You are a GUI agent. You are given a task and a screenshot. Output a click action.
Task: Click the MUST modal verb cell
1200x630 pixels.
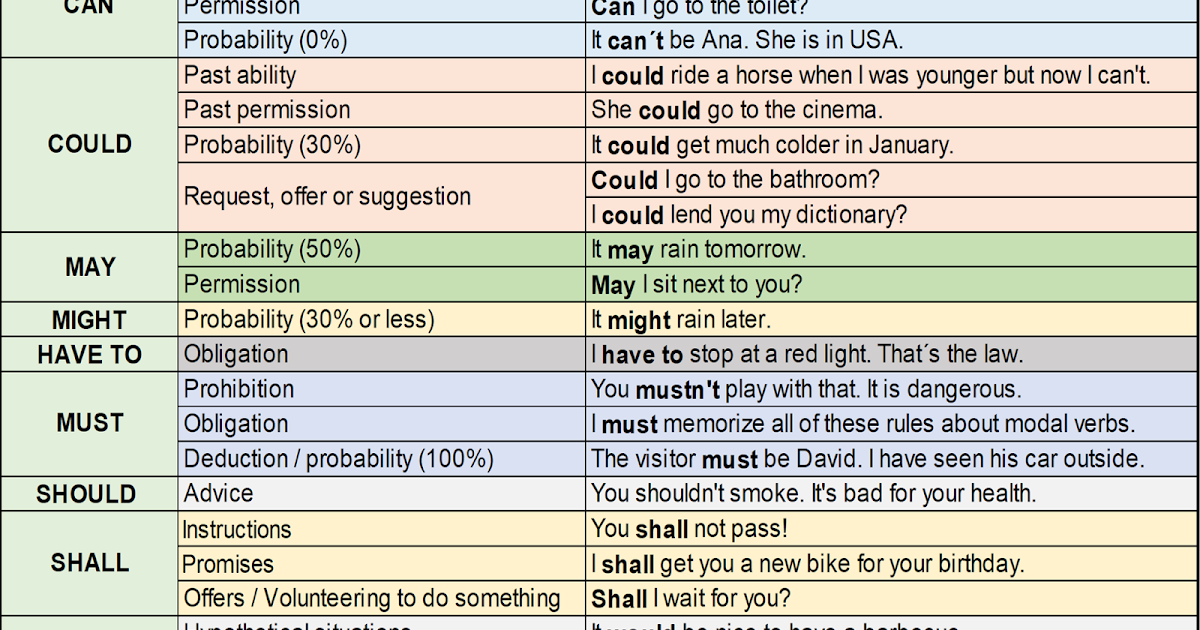click(89, 423)
